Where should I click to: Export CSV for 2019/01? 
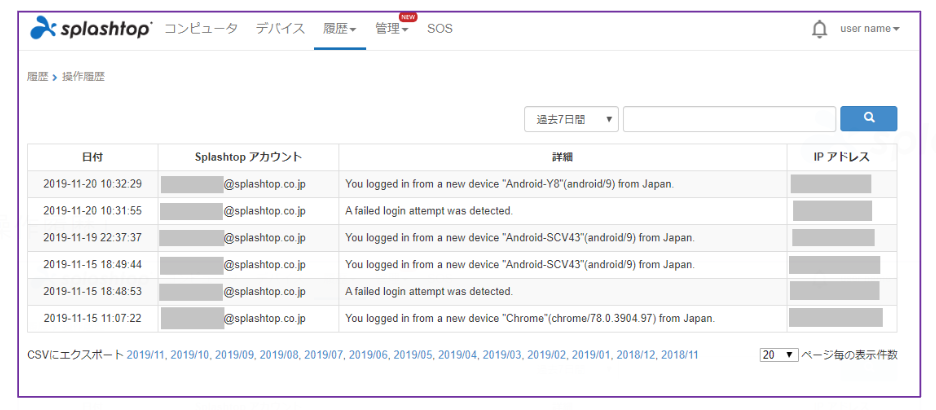coord(593,354)
